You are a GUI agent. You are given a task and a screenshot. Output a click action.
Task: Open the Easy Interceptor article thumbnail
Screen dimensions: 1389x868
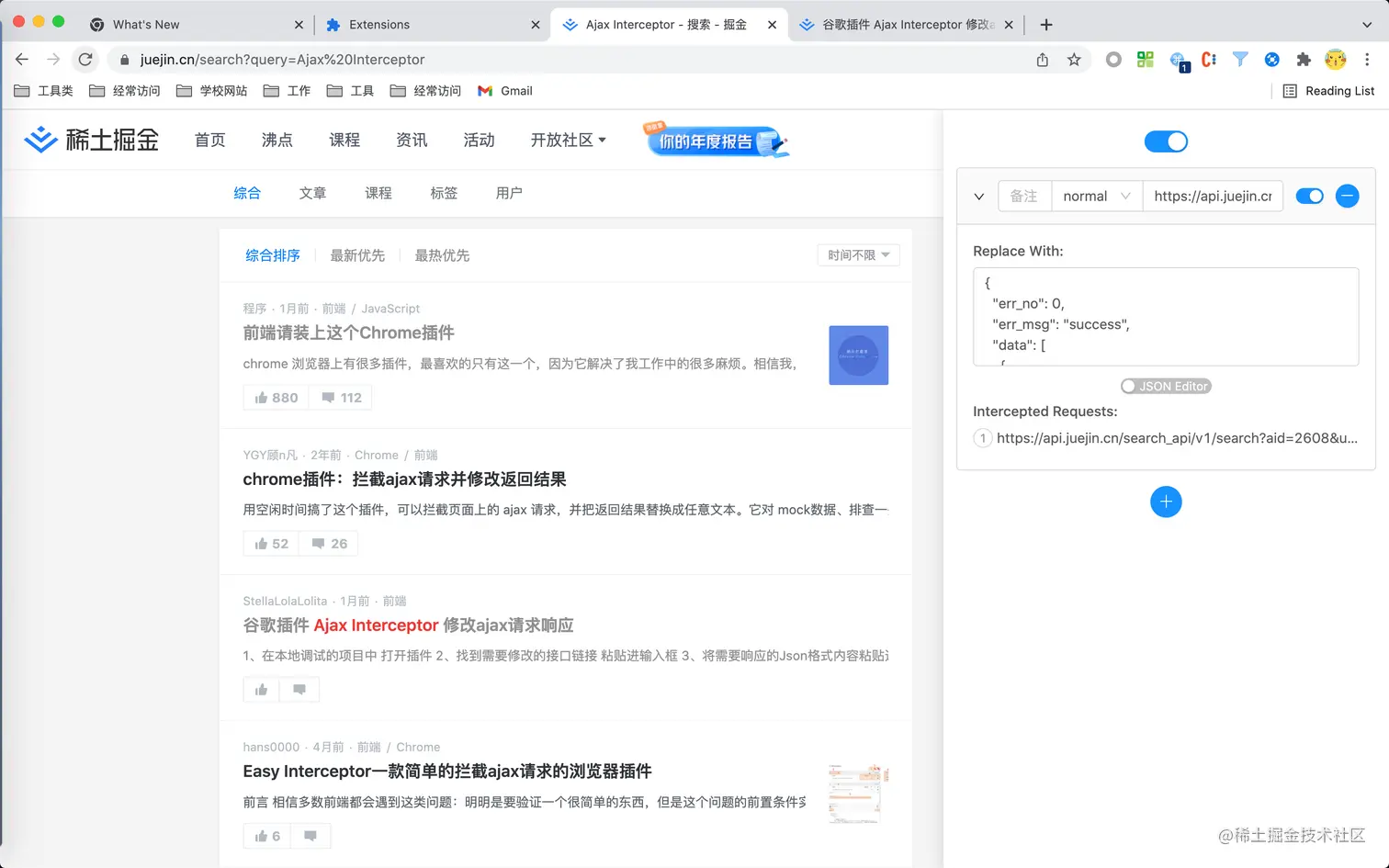click(x=858, y=794)
